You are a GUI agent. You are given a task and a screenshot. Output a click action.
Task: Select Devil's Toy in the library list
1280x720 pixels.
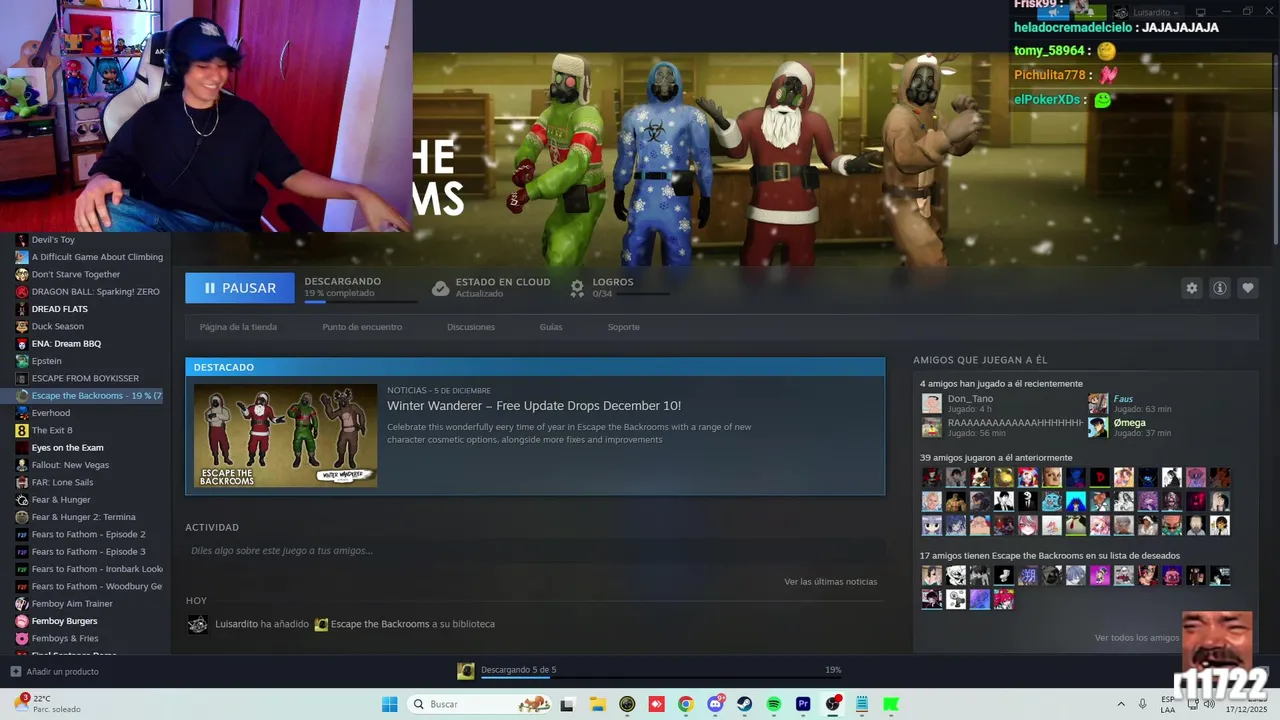53,240
